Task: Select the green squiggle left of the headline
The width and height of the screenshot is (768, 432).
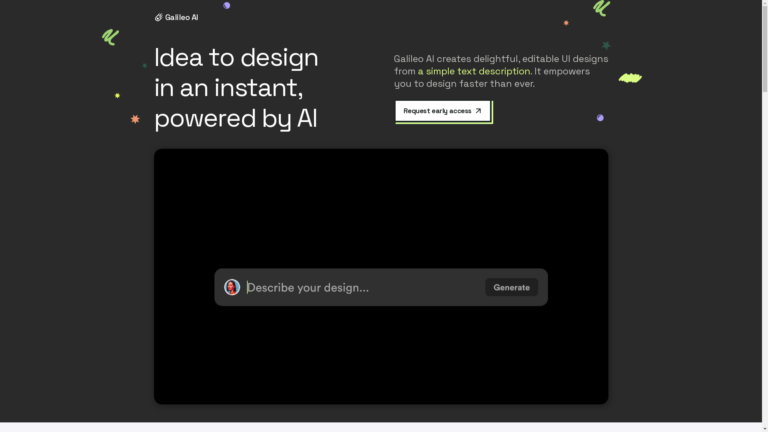Action: click(110, 37)
